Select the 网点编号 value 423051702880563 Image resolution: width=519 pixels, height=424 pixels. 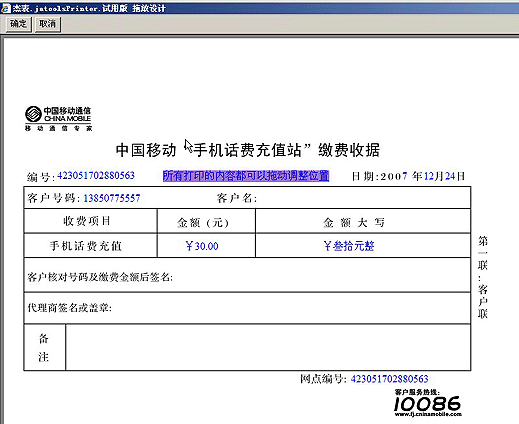(389, 379)
